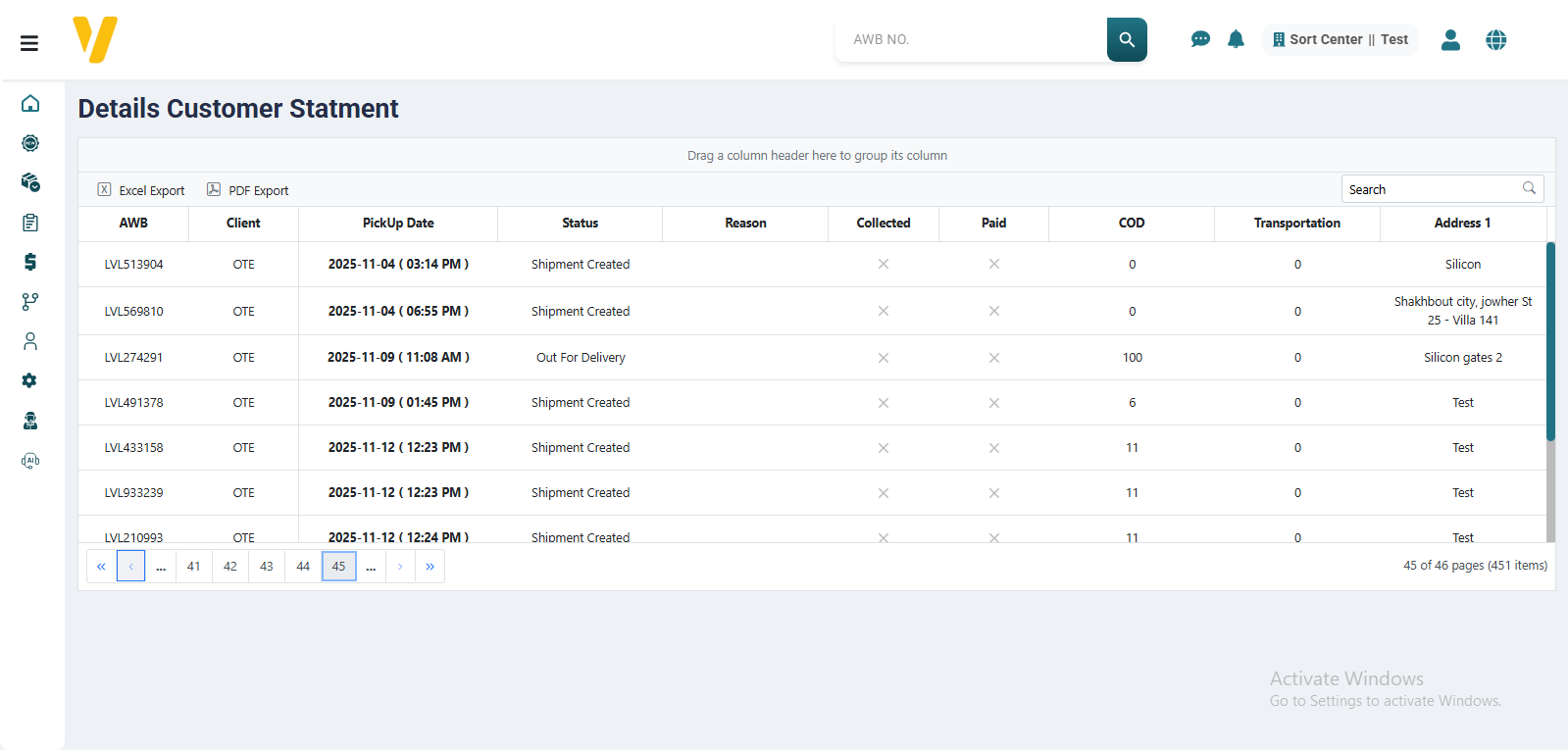Open the globe language selector
The width and height of the screenshot is (1568, 750).
1495,39
